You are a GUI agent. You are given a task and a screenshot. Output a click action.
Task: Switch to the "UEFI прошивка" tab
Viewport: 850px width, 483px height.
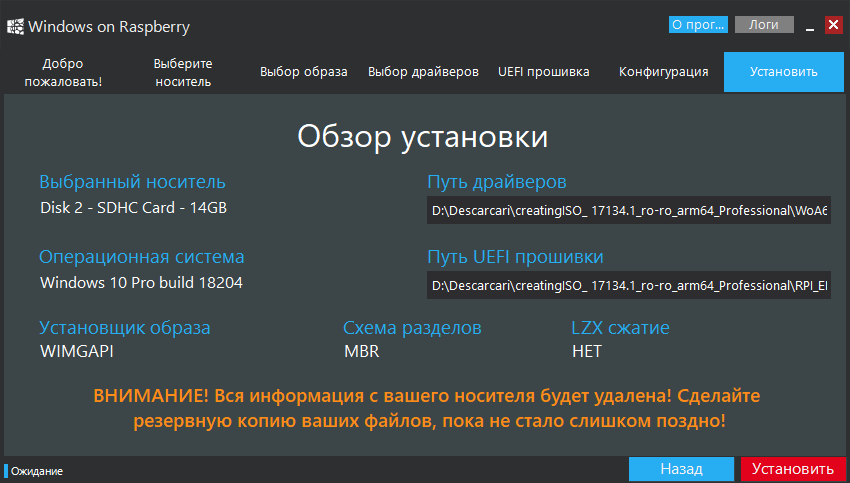pos(543,72)
